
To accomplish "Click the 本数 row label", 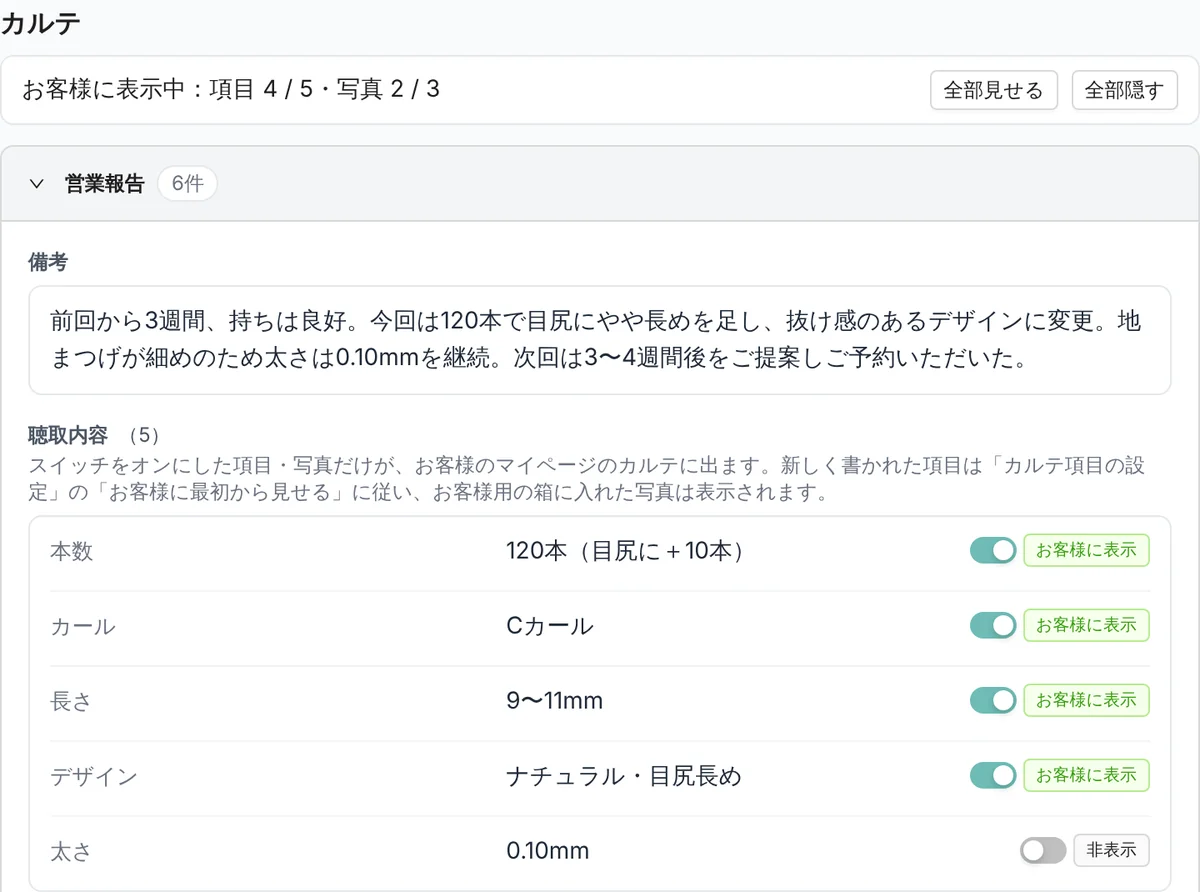I will 71,551.
